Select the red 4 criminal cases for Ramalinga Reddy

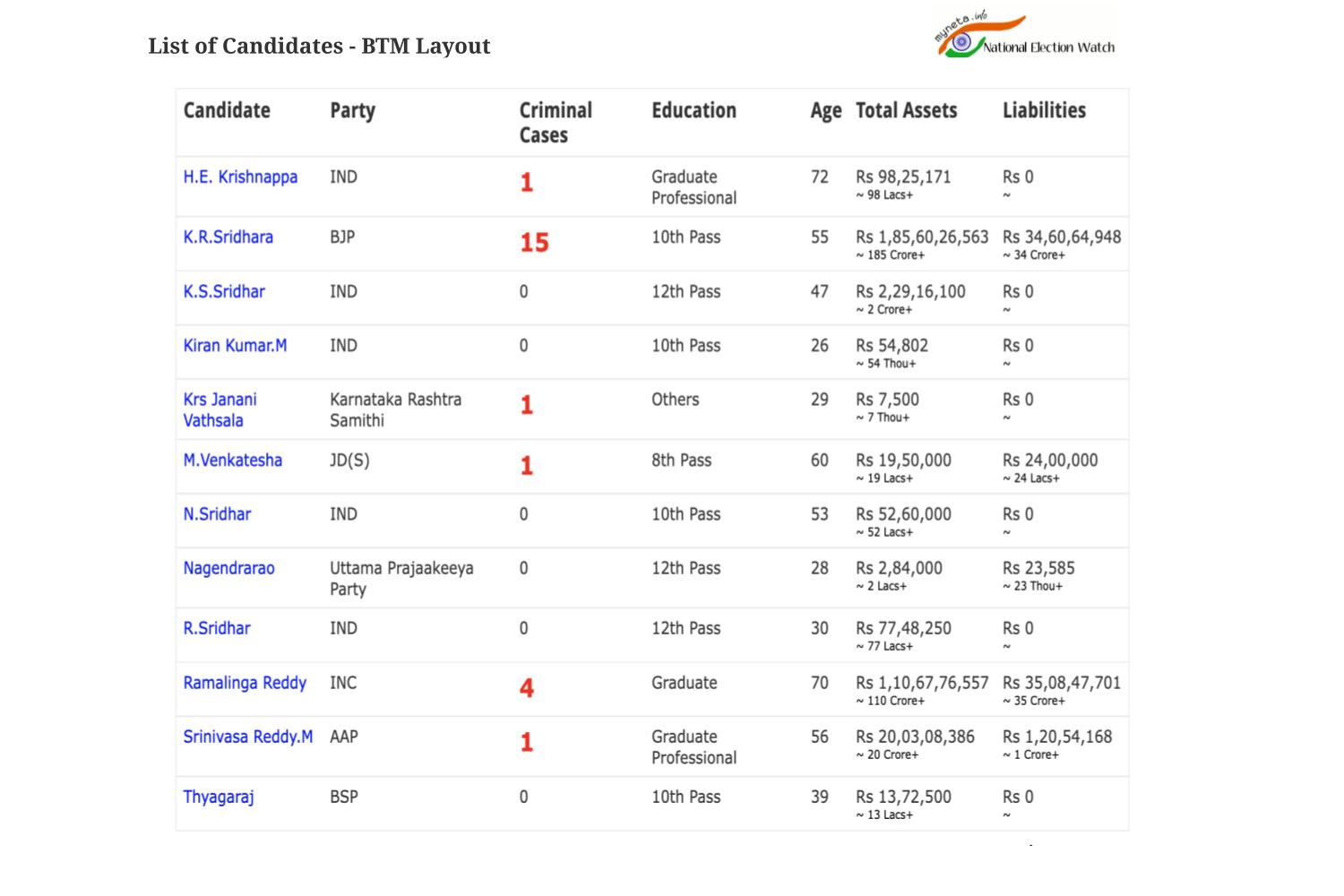(527, 688)
